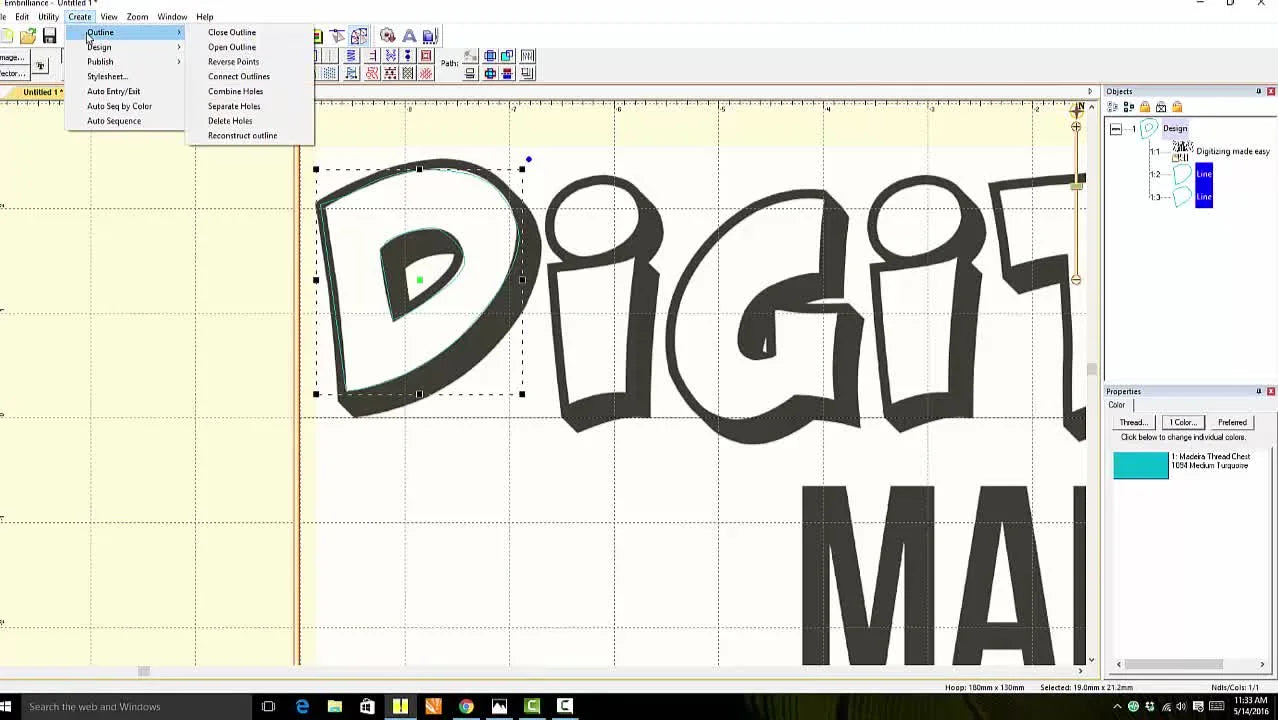Choose the blue zigzag stitch type icon
This screenshot has width=1278, height=720.
pos(352,55)
